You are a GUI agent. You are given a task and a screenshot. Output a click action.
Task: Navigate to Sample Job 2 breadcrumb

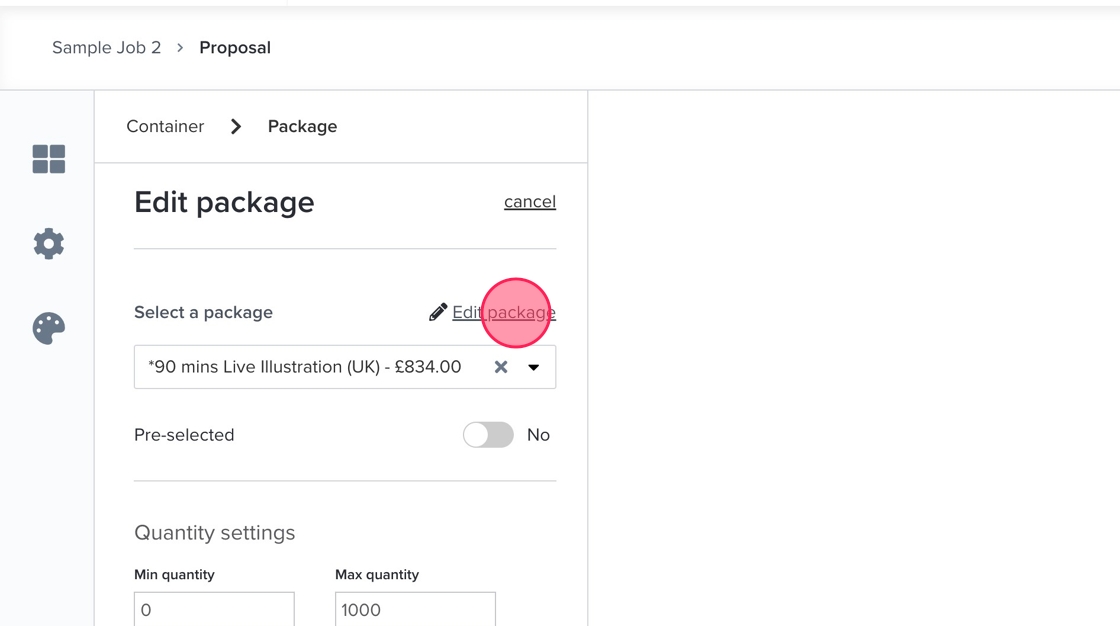pos(106,48)
